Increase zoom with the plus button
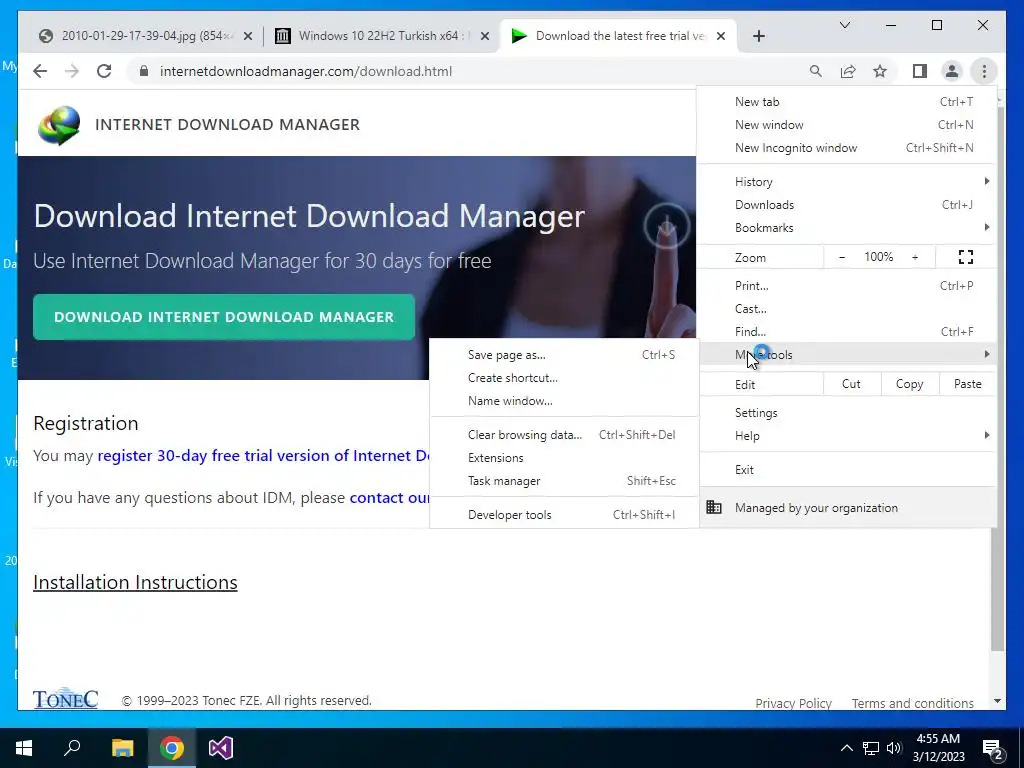Screen dimensions: 1024x768 click(x=915, y=257)
